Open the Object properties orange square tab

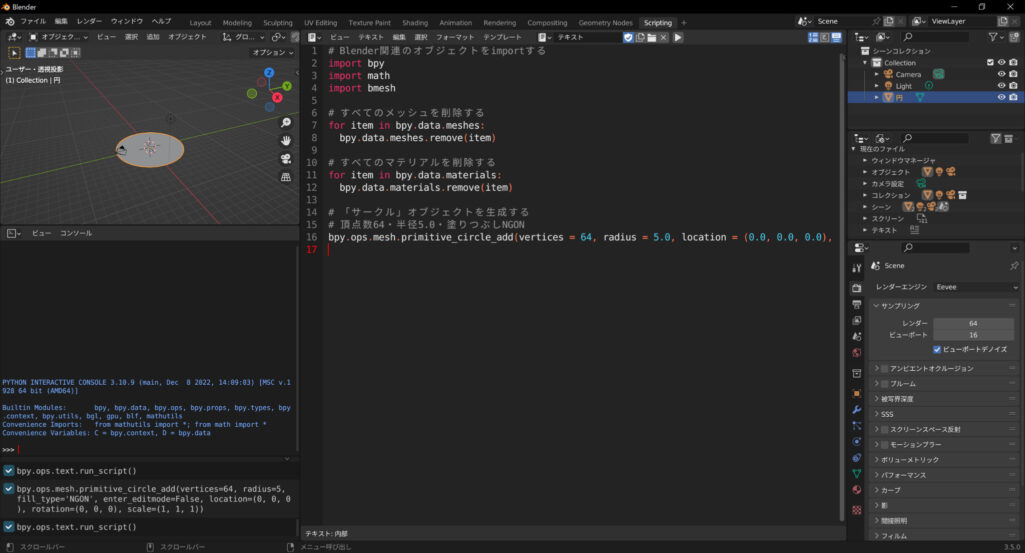[x=856, y=394]
